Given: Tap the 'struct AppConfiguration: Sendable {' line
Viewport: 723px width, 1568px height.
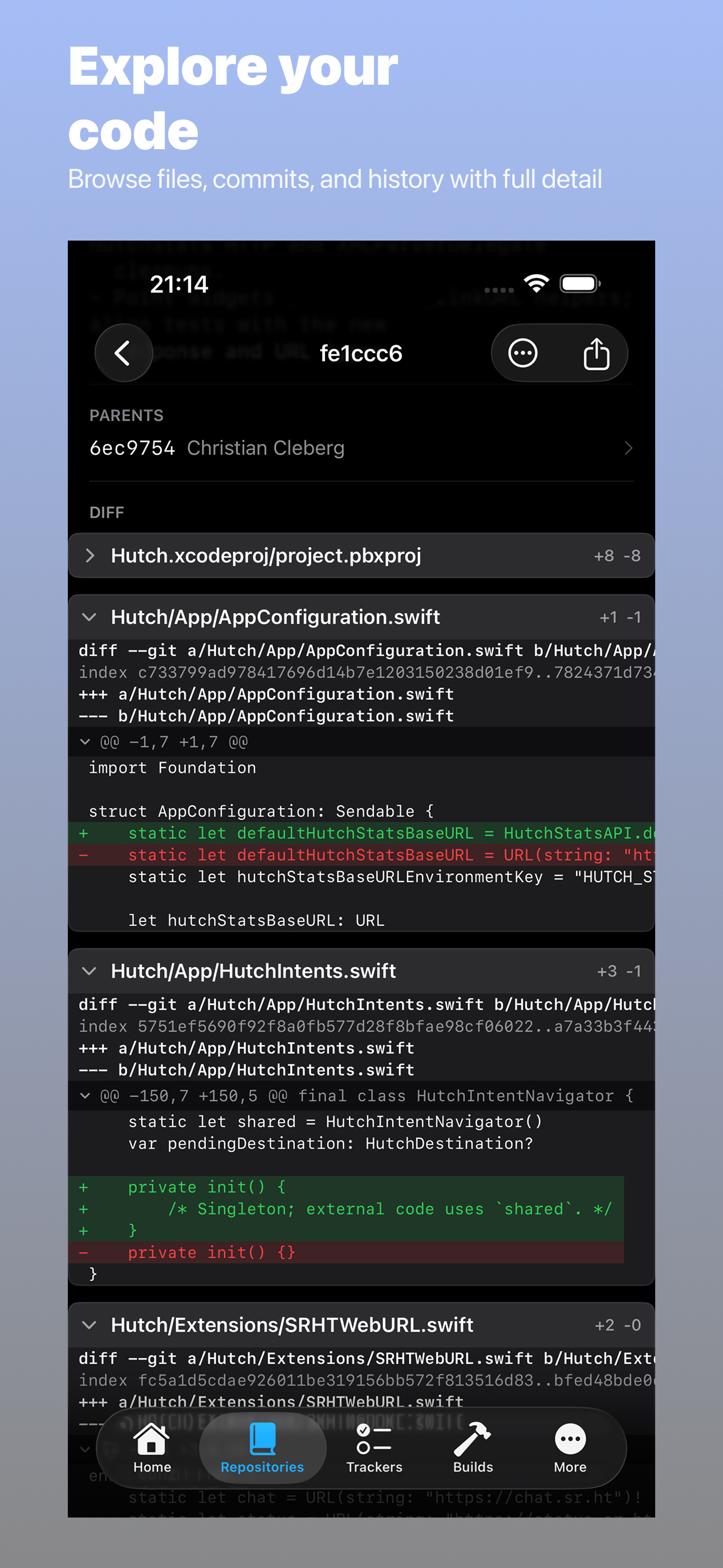Looking at the screenshot, I should pyautogui.click(x=261, y=811).
